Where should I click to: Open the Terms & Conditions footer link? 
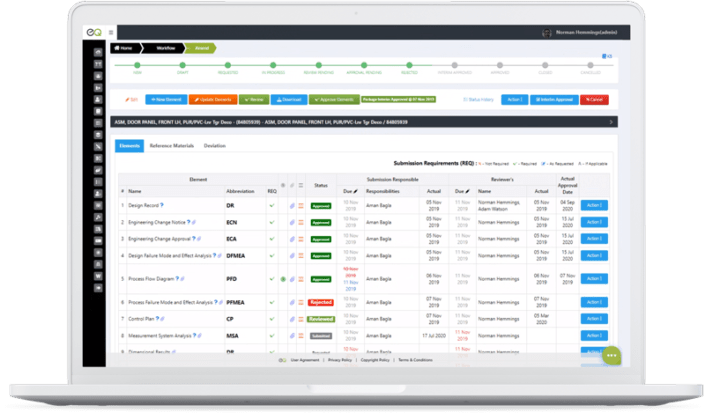[415, 360]
